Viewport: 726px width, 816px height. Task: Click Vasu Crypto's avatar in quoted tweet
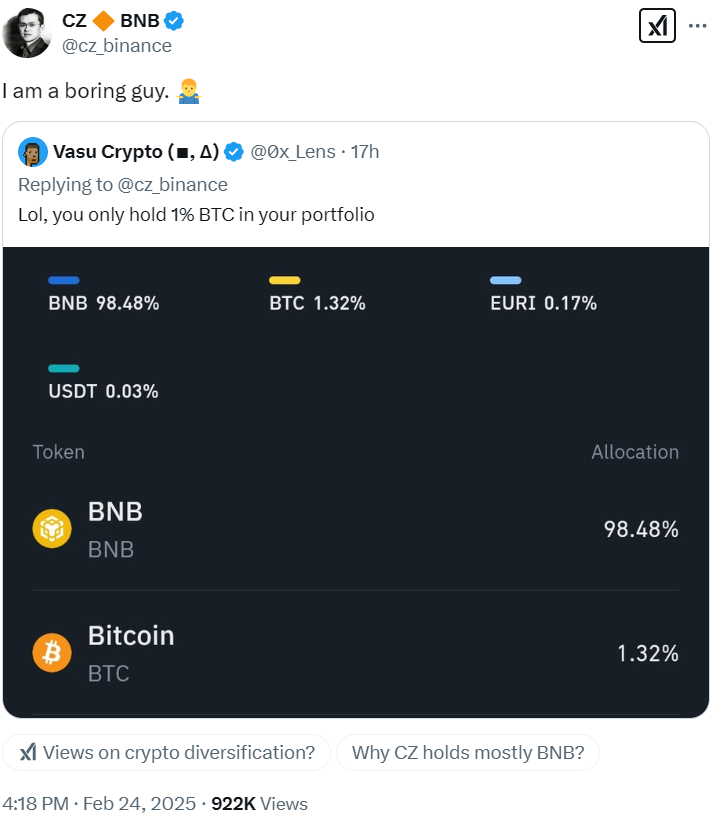[x=33, y=152]
